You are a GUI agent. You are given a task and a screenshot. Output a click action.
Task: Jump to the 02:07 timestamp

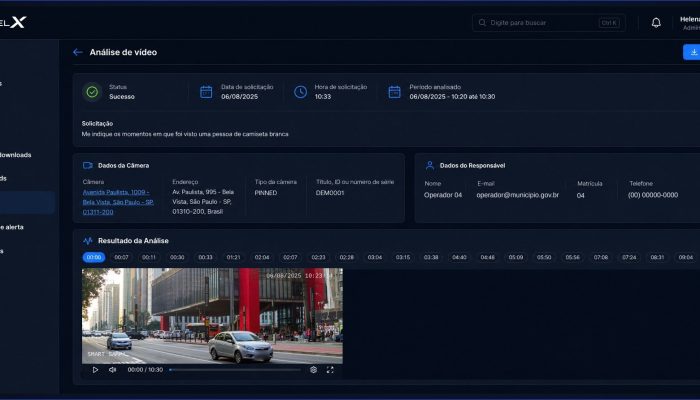point(290,257)
